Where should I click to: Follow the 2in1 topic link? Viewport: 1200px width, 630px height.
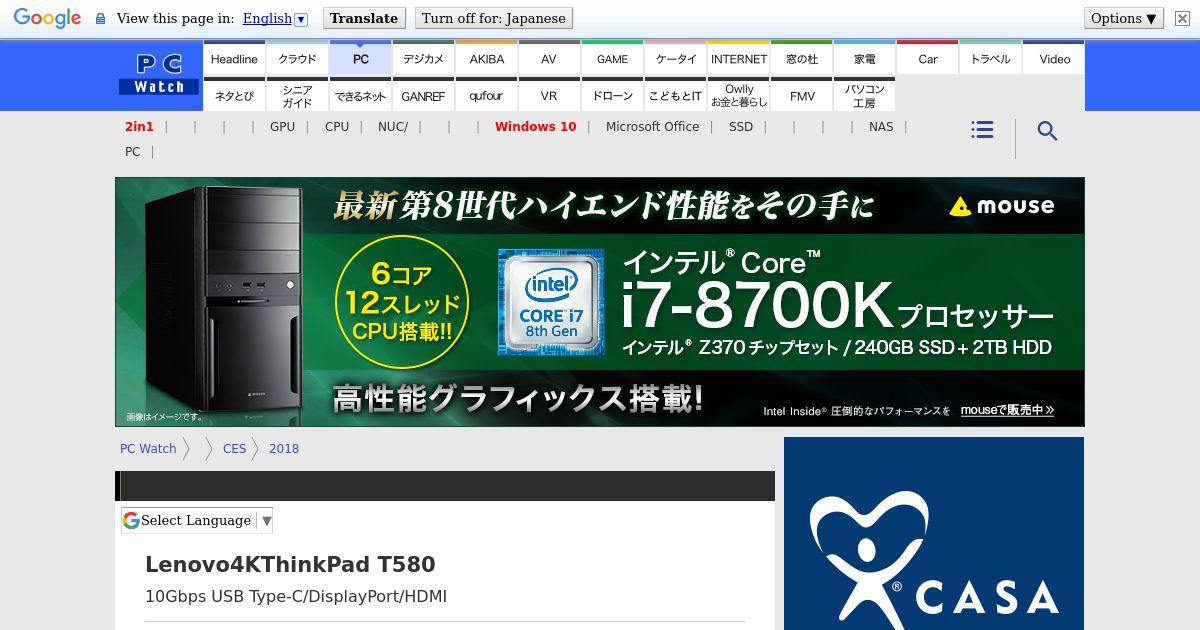139,126
